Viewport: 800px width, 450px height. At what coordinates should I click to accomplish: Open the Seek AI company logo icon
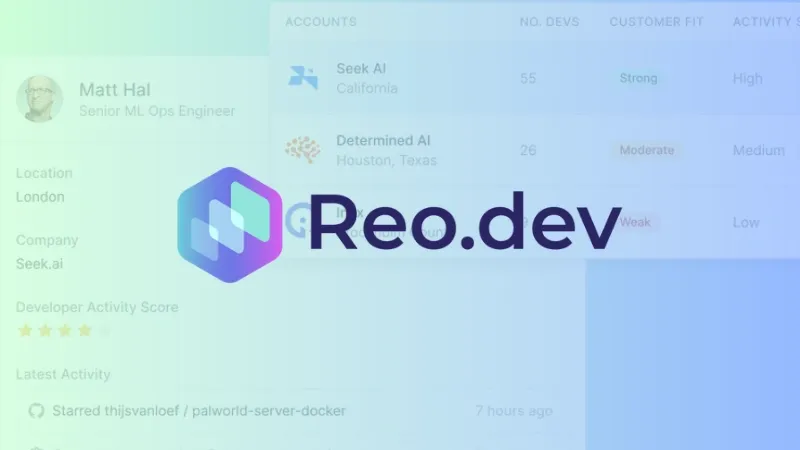(303, 78)
